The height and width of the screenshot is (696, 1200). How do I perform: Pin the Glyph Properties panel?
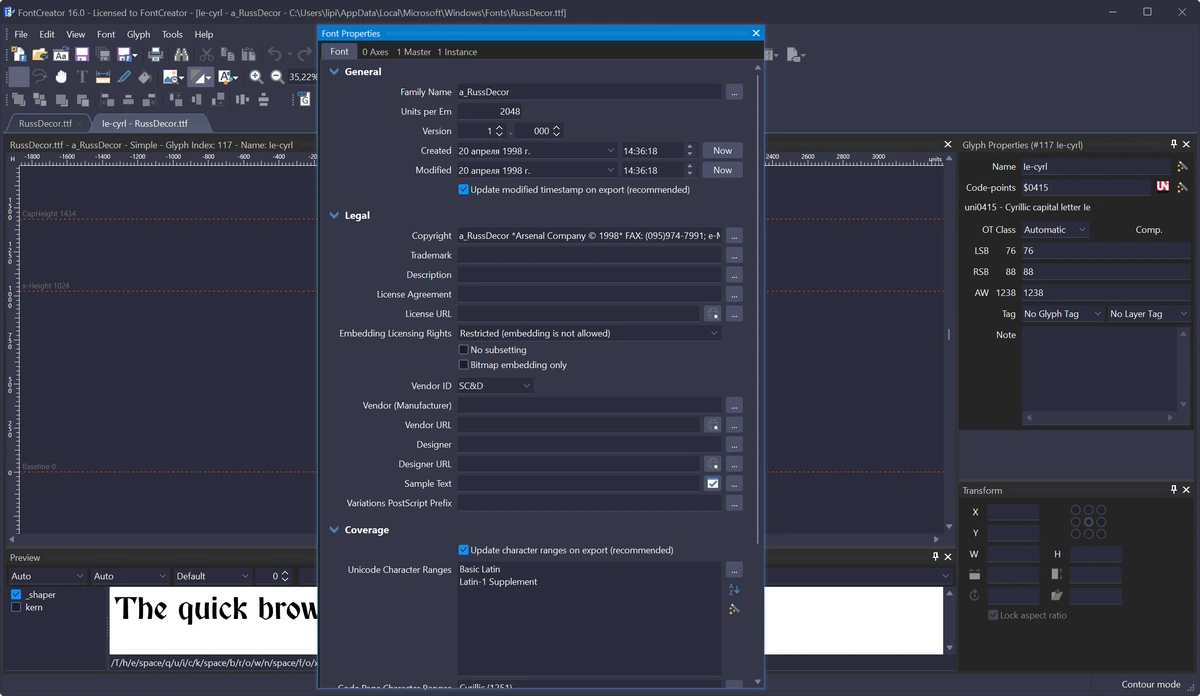coord(1174,144)
